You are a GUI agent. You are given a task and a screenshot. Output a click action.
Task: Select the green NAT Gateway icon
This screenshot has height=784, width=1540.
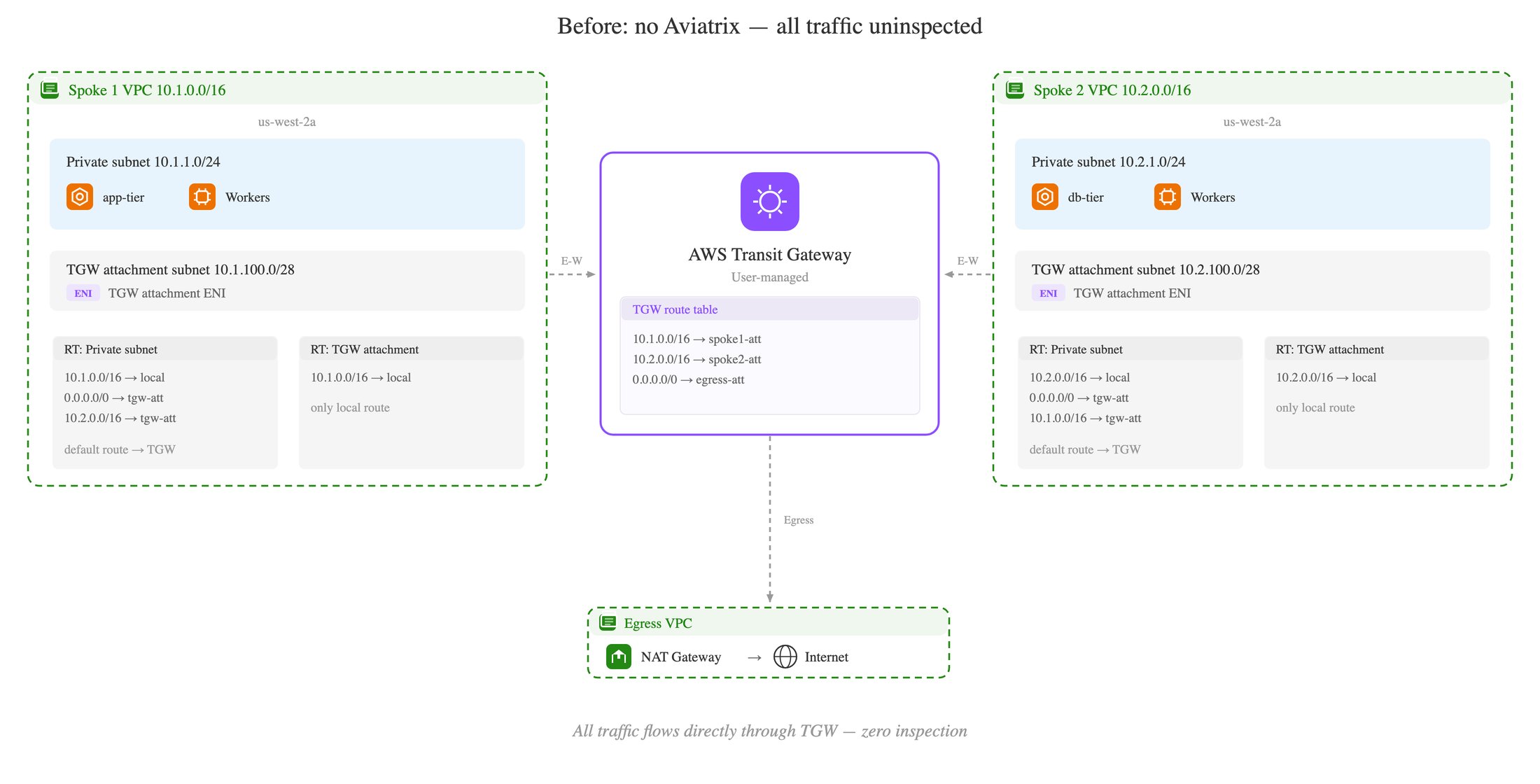(619, 657)
